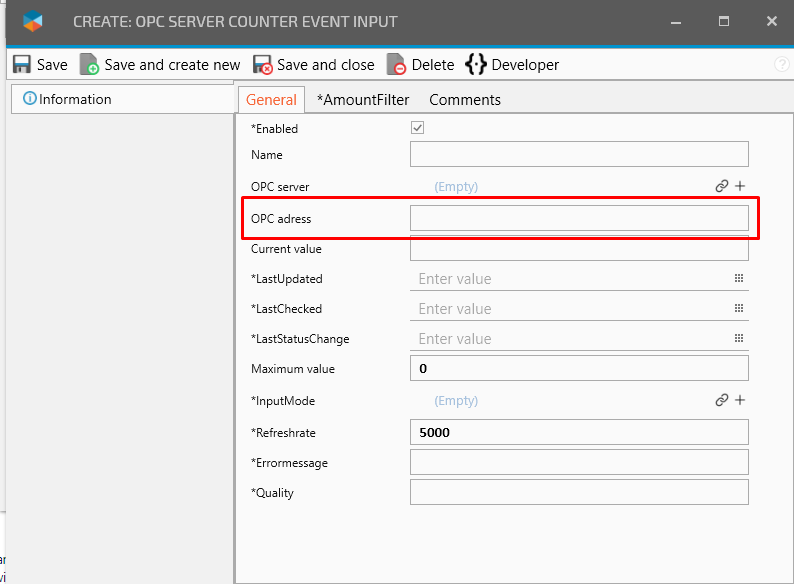794x584 pixels.
Task: Click the Save and close icon
Action: [x=262, y=65]
